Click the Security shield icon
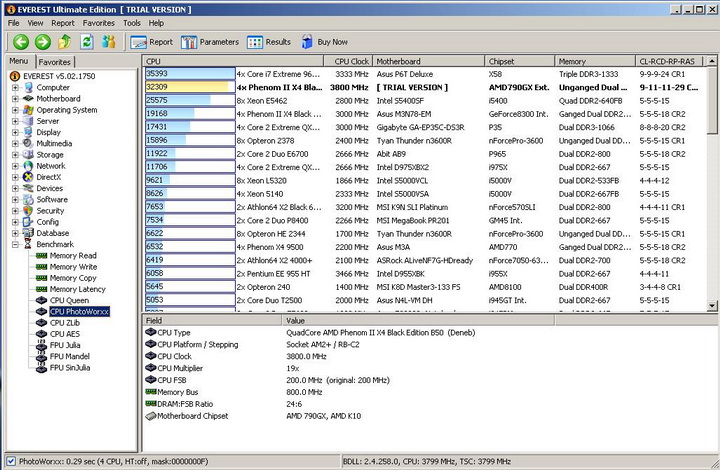Screen dimensions: 720x470 click(x=28, y=211)
